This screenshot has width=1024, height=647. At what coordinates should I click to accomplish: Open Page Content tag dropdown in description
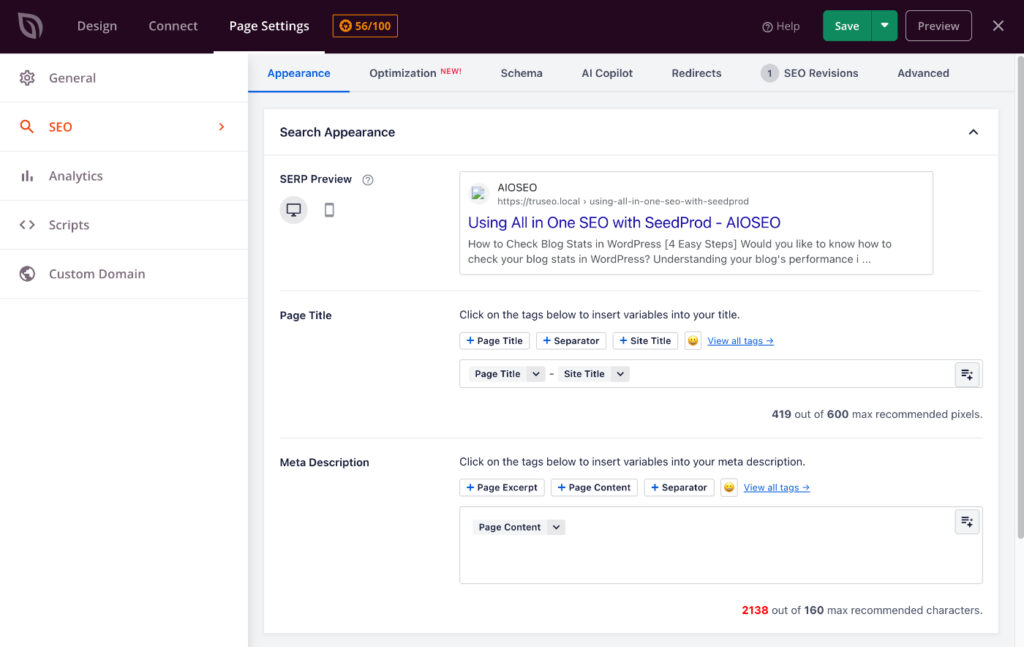point(556,528)
